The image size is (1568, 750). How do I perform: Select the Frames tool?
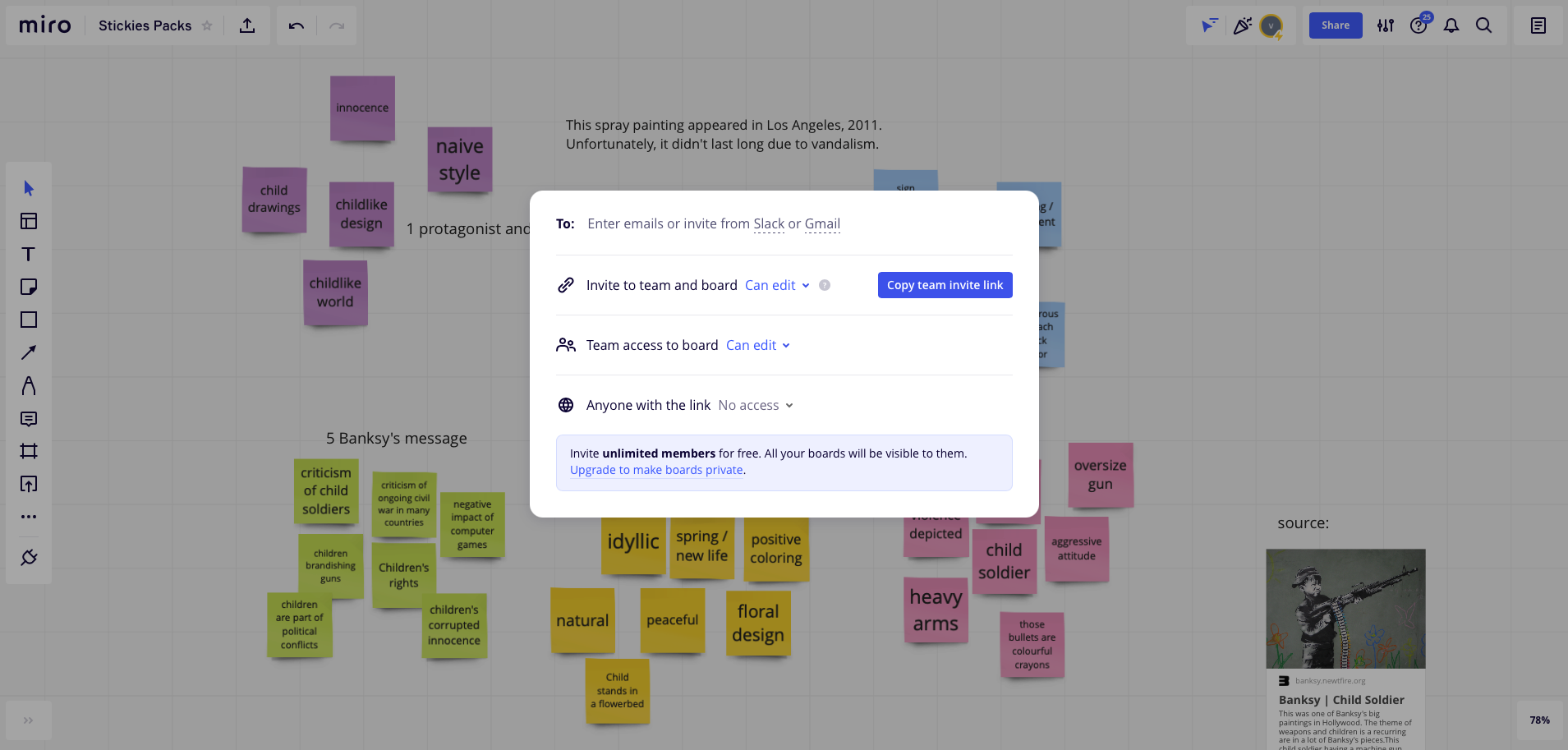29,451
